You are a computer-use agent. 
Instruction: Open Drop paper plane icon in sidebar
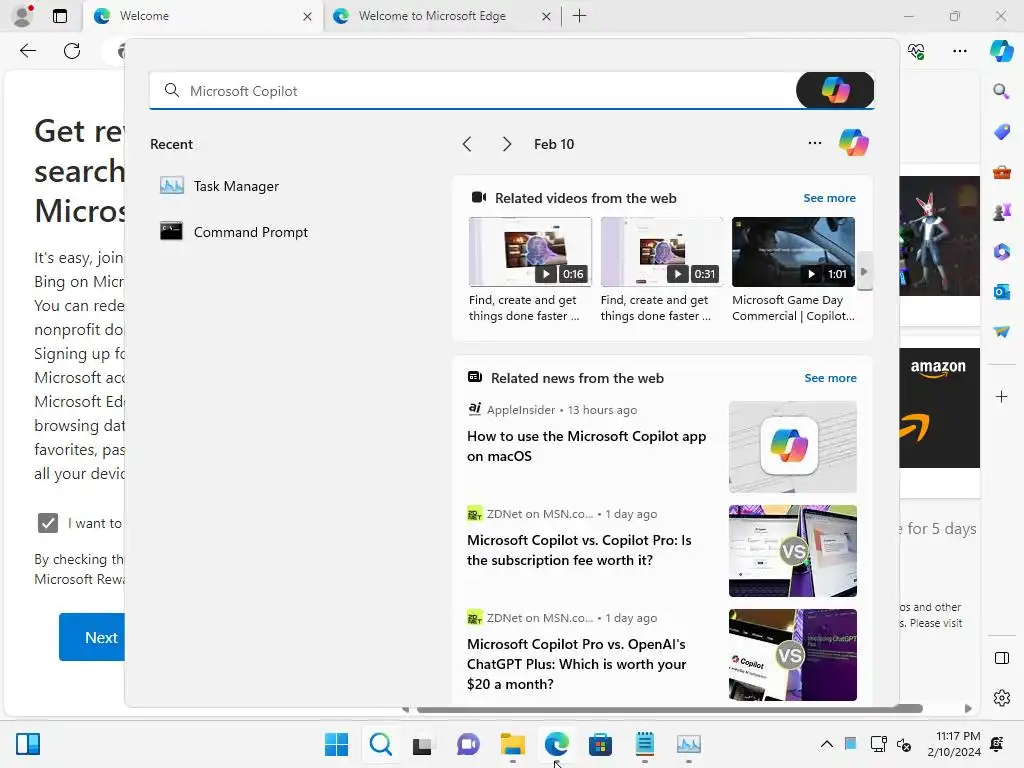click(1001, 332)
